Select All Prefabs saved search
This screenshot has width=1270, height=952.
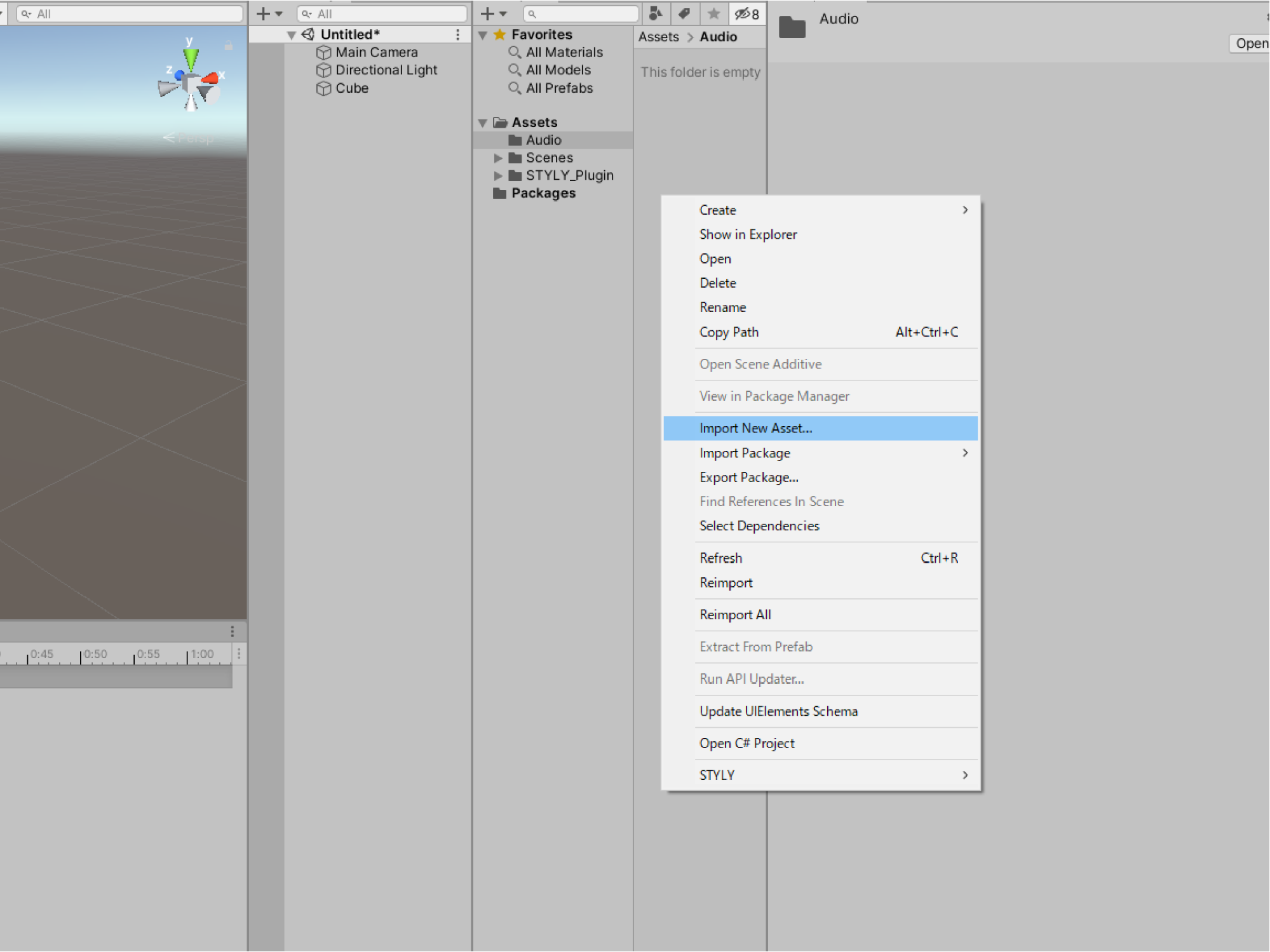pos(560,88)
